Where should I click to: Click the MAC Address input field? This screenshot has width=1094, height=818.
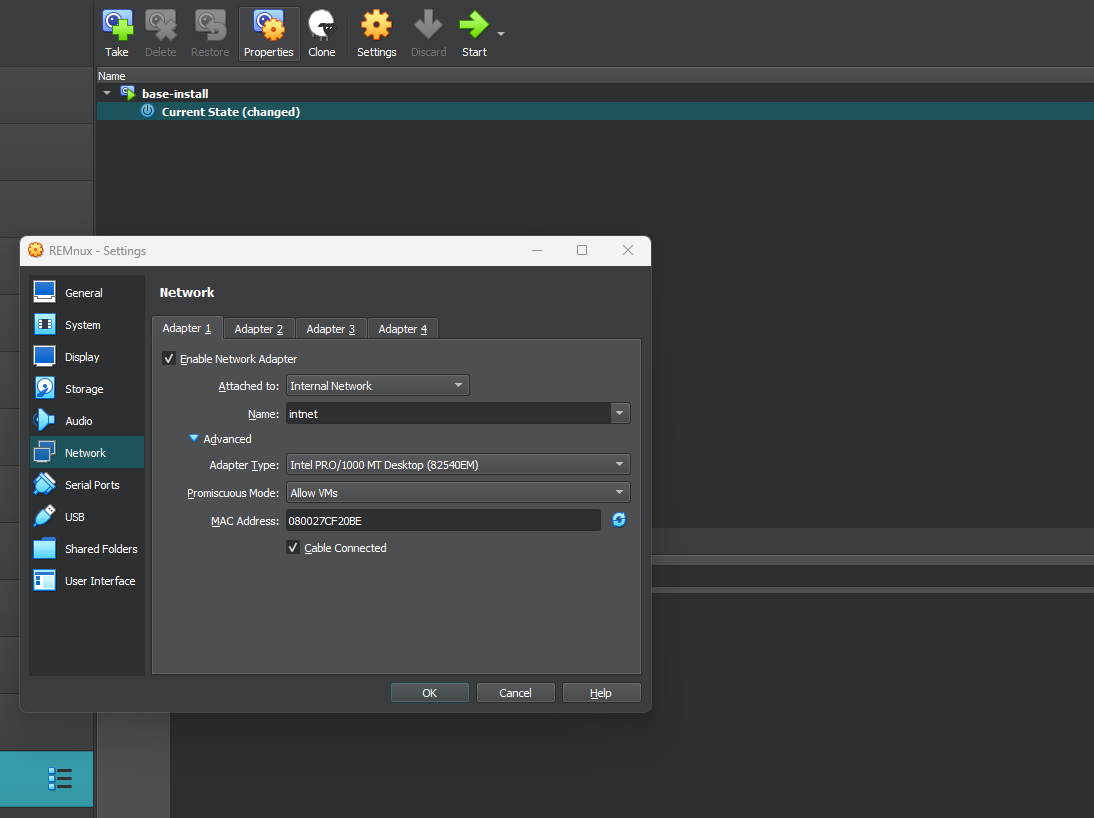pyautogui.click(x=443, y=520)
